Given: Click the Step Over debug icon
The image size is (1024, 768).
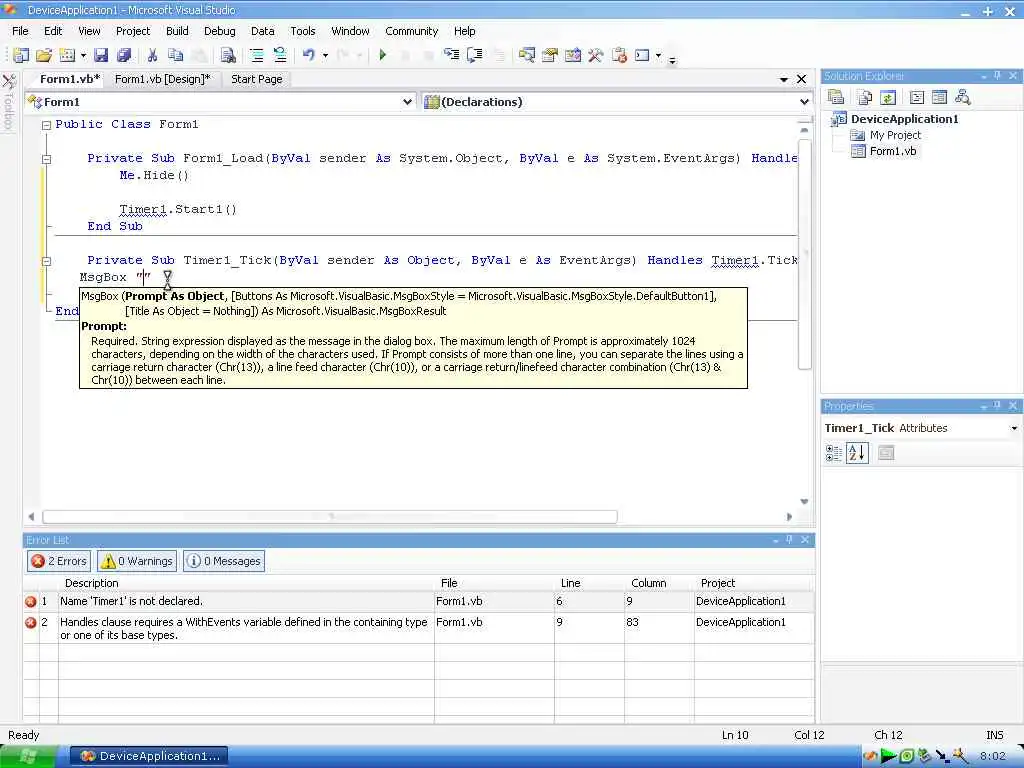Looking at the screenshot, I should [x=475, y=55].
